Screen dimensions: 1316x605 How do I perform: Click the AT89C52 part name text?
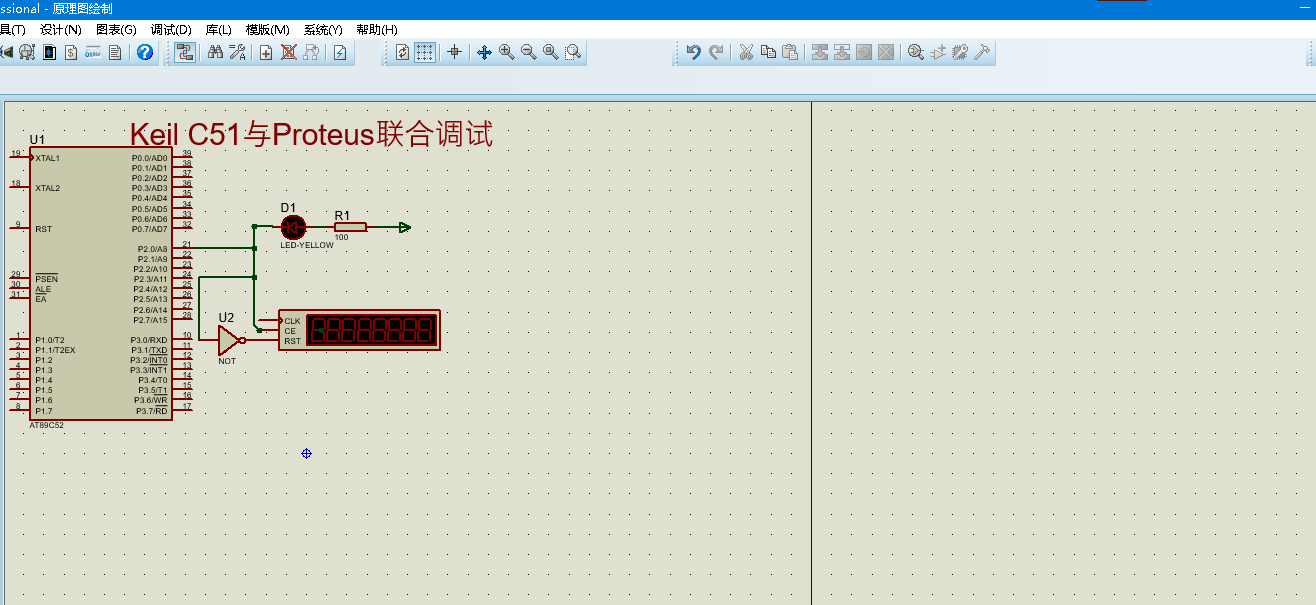[46, 425]
